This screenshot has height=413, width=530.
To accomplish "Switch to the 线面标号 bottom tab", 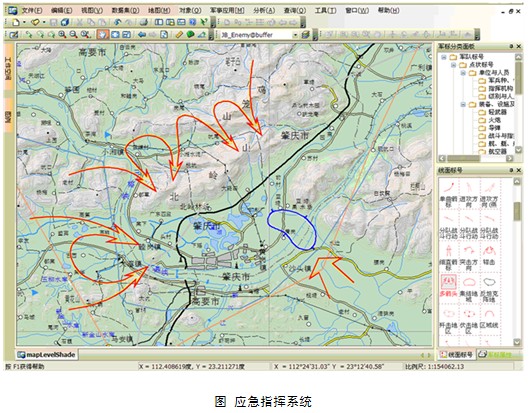I will (457, 355).
